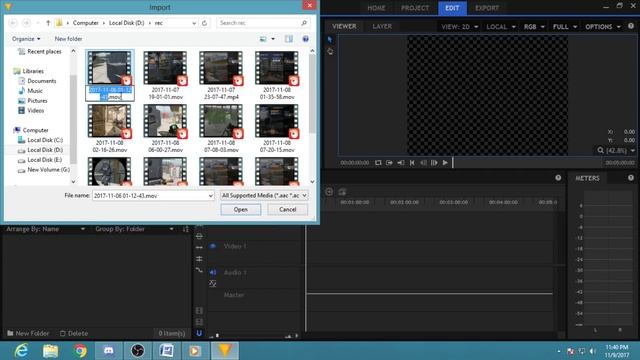Open the File name combo box dropdown
Image resolution: width=640 pixels, height=360 pixels.
(211, 196)
